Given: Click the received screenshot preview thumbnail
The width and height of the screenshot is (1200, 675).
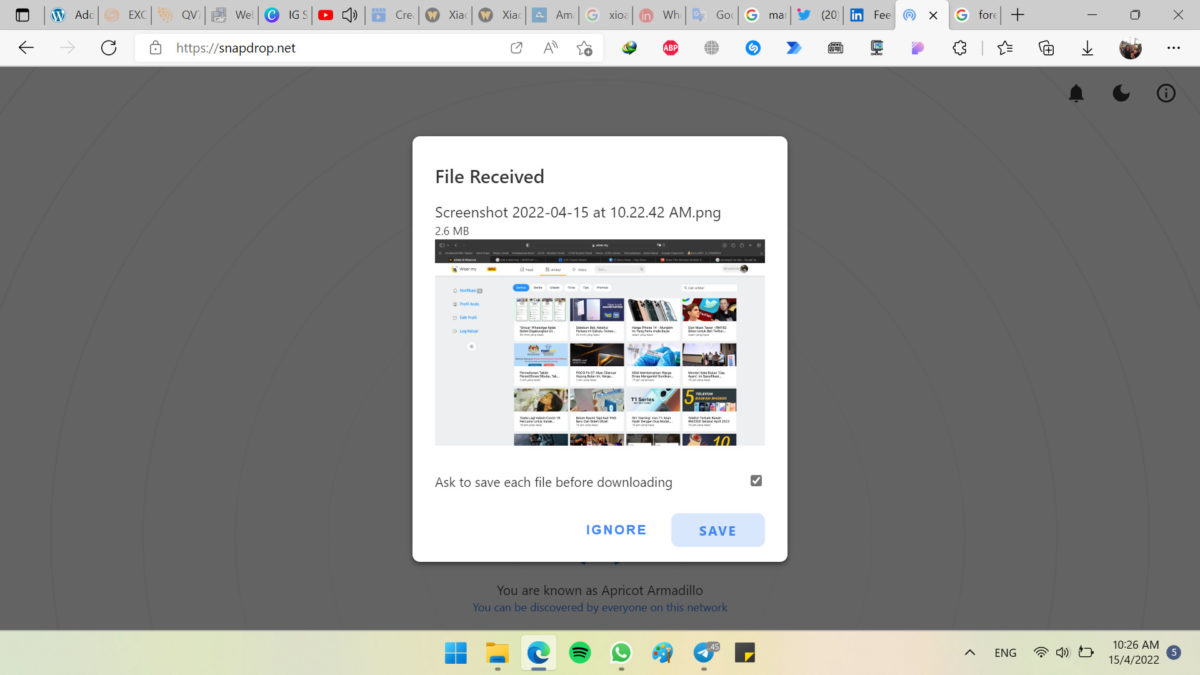Looking at the screenshot, I should click(x=599, y=342).
